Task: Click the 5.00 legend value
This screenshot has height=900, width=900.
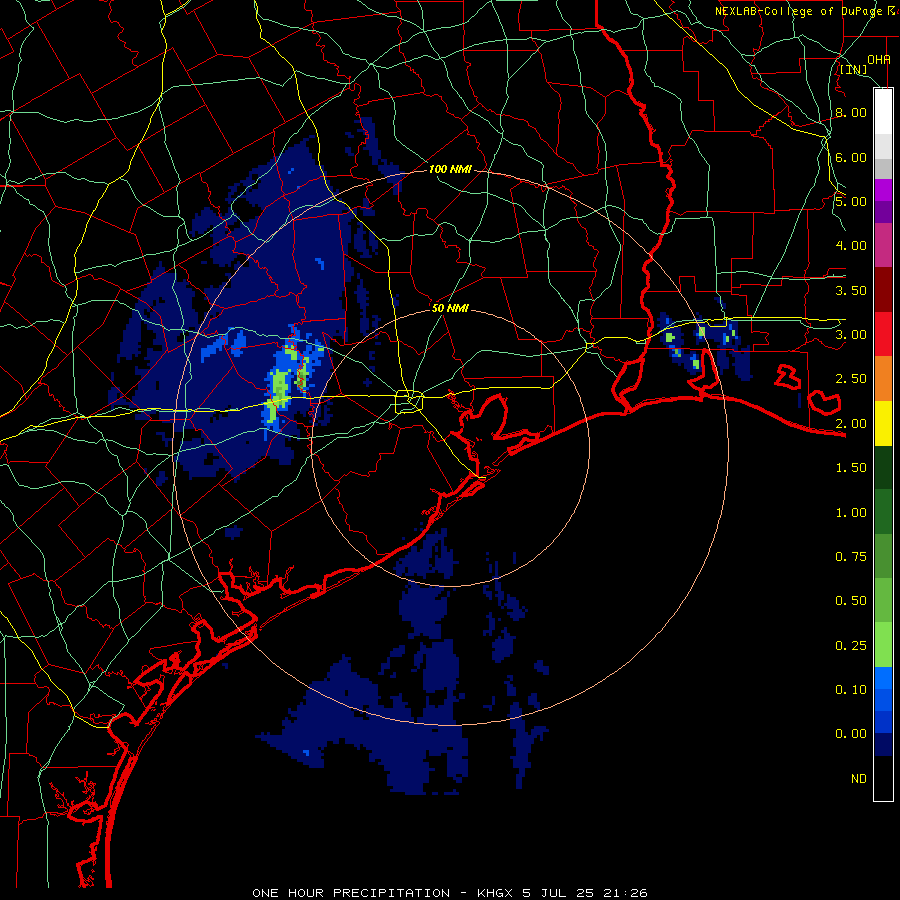Action: click(851, 201)
